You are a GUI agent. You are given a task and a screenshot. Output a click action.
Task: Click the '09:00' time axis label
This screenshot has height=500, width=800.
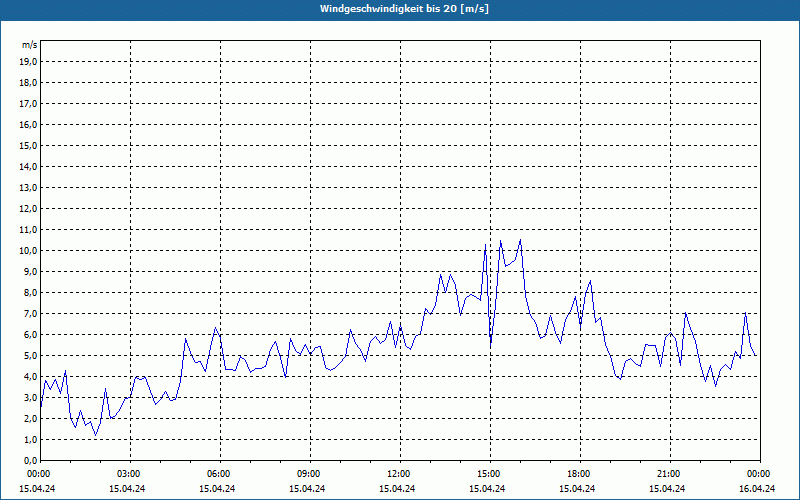(x=309, y=474)
